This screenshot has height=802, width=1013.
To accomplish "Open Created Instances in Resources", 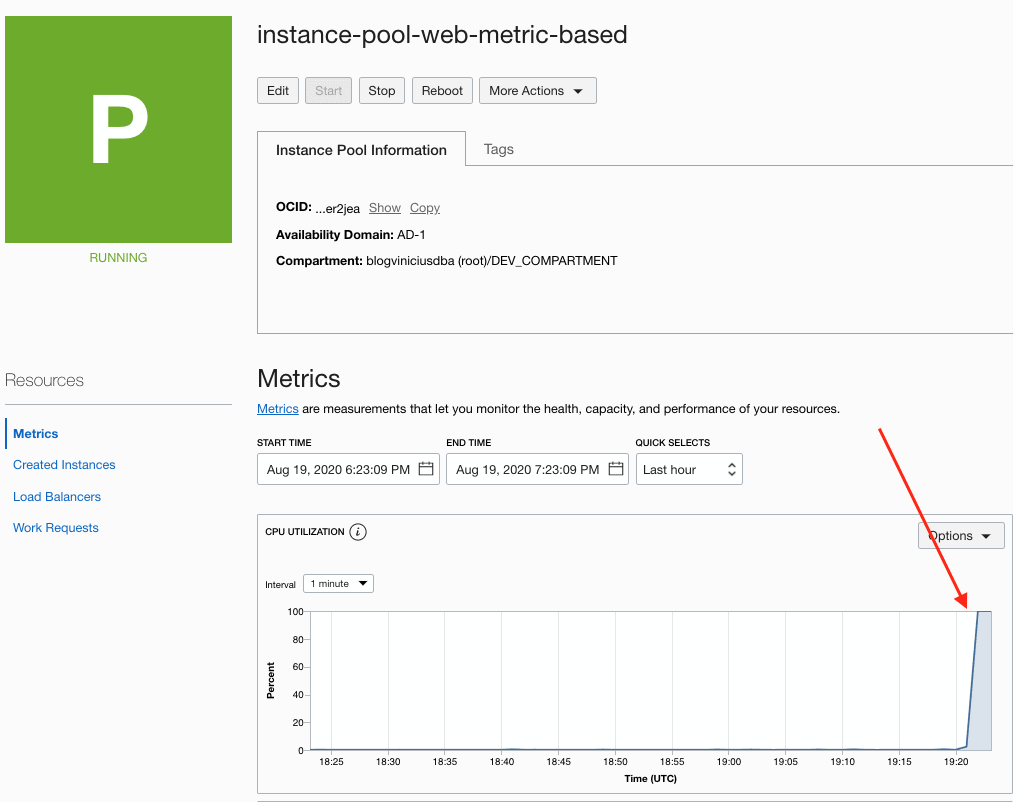I will tap(64, 465).
